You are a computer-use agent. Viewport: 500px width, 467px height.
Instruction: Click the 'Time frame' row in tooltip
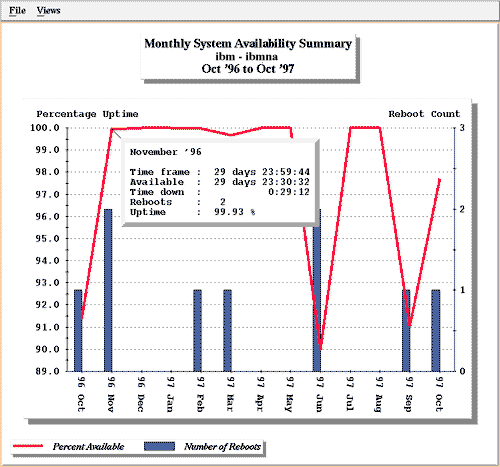point(220,172)
